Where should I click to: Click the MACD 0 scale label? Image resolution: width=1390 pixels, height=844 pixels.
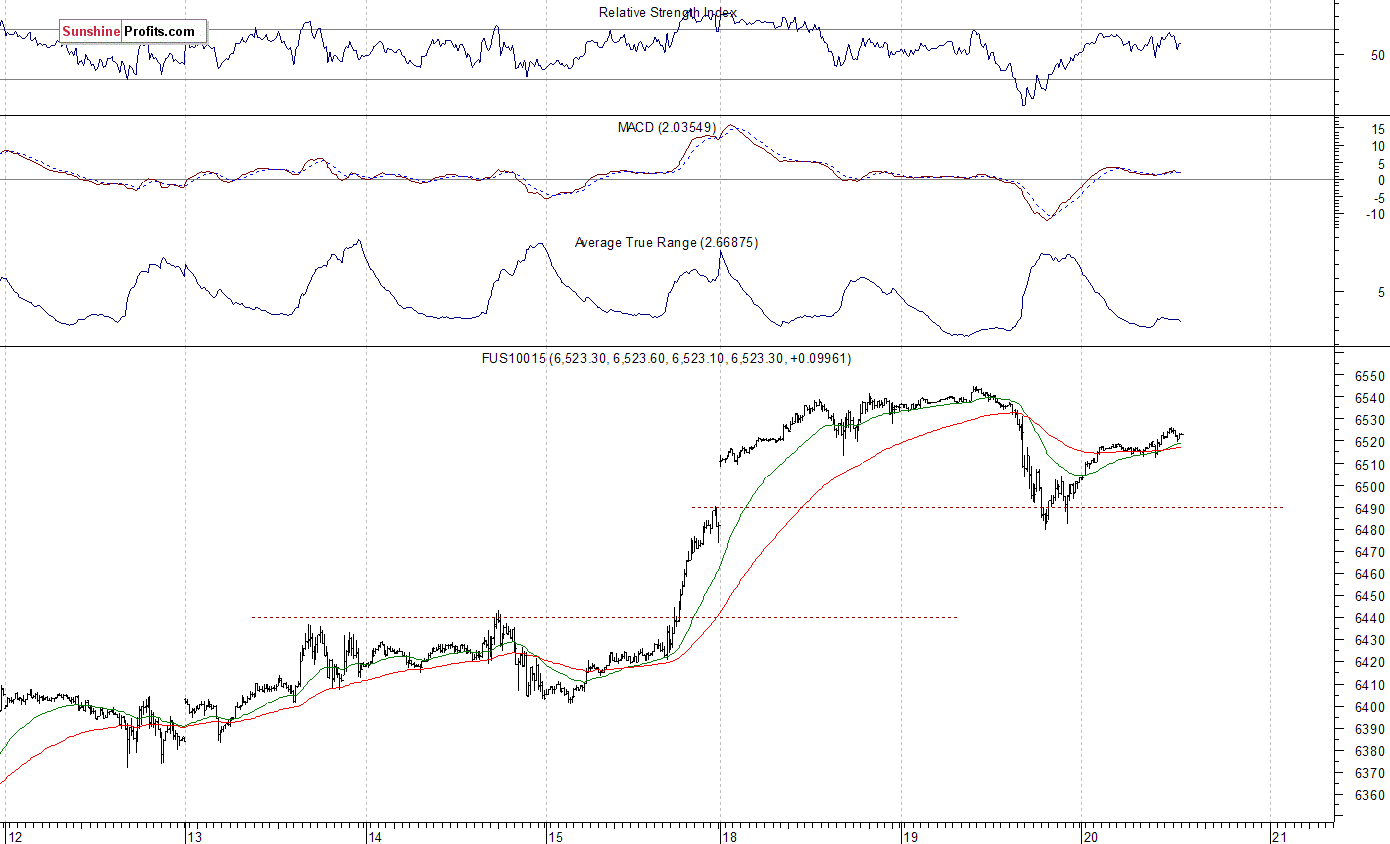coord(1381,180)
